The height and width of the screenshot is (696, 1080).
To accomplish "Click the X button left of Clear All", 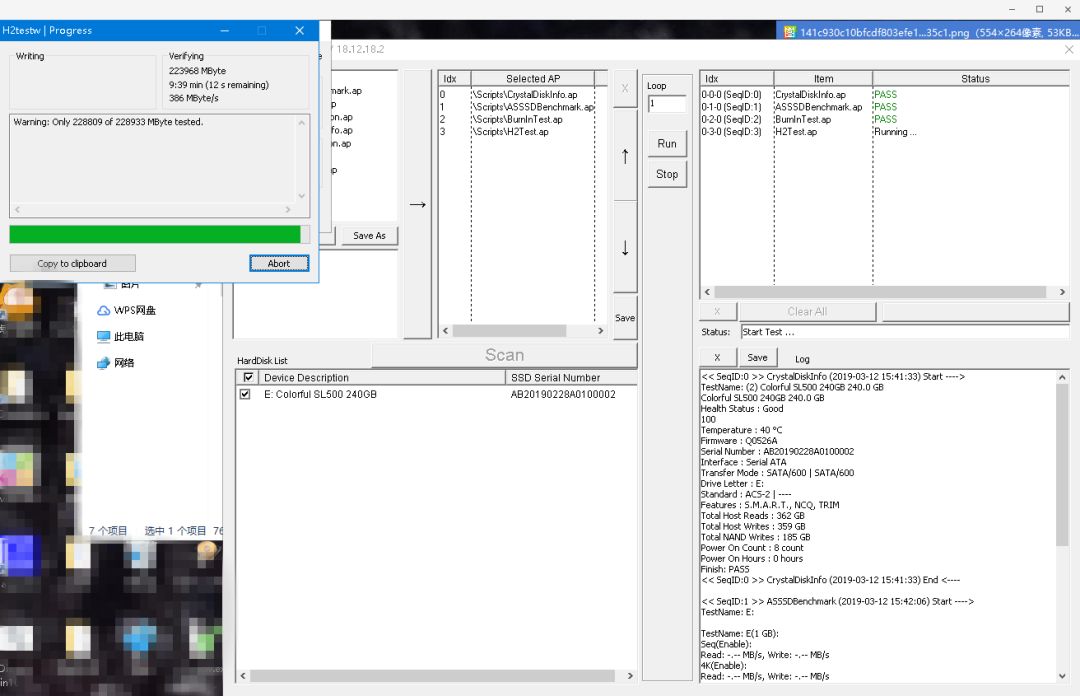I will (717, 311).
